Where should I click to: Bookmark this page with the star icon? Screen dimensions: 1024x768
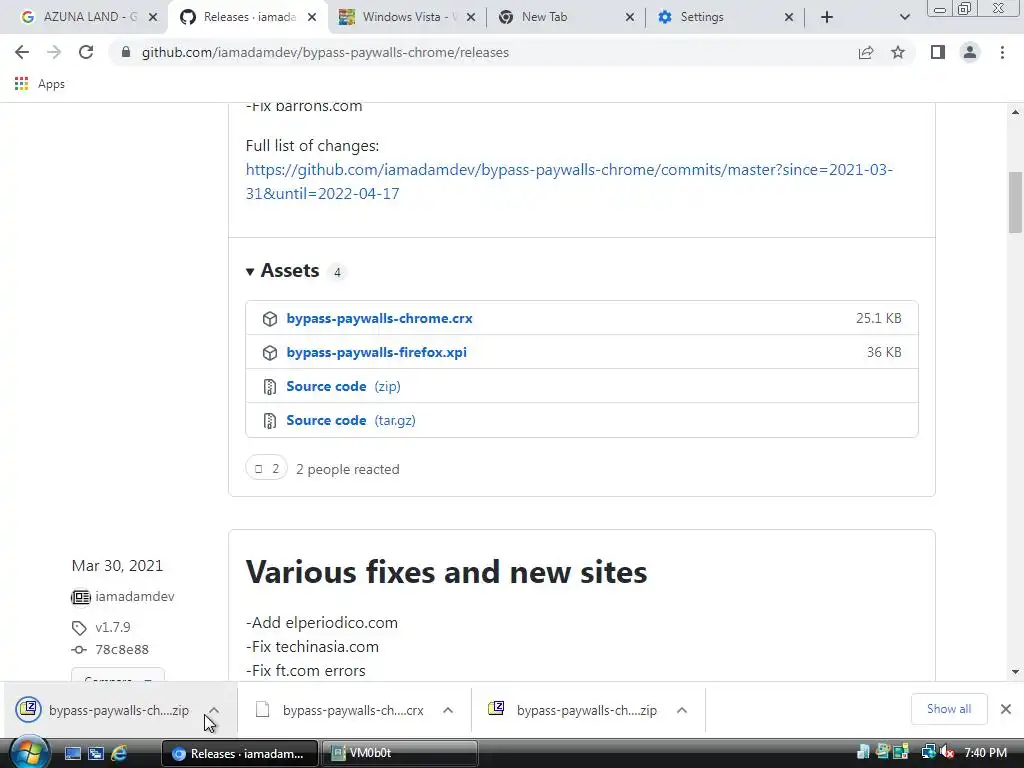click(898, 52)
